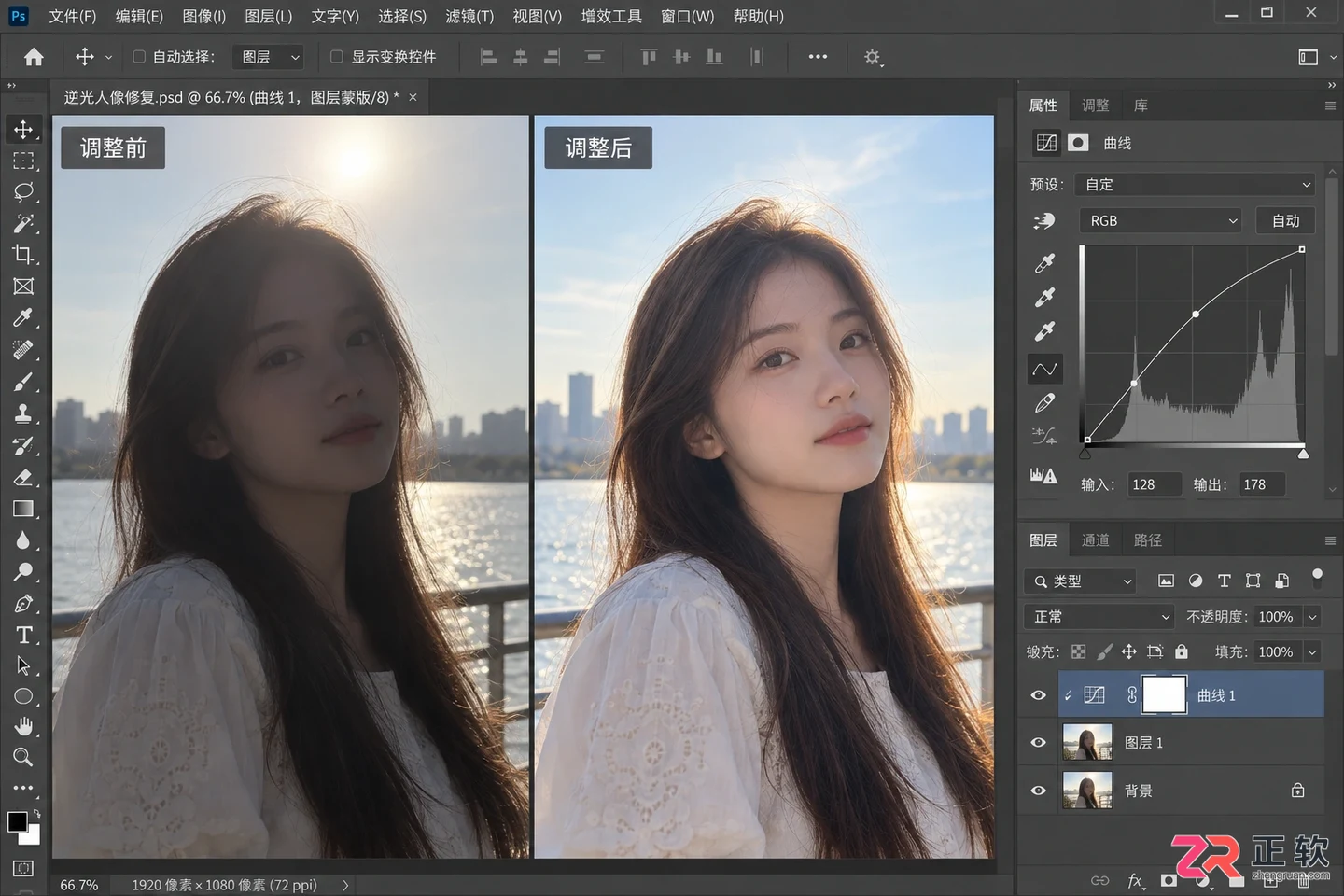Select the Rectangular Marquee tool

(23, 161)
